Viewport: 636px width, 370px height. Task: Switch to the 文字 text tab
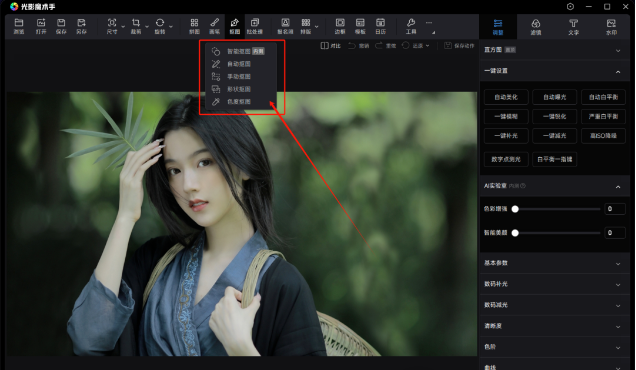coord(574,27)
